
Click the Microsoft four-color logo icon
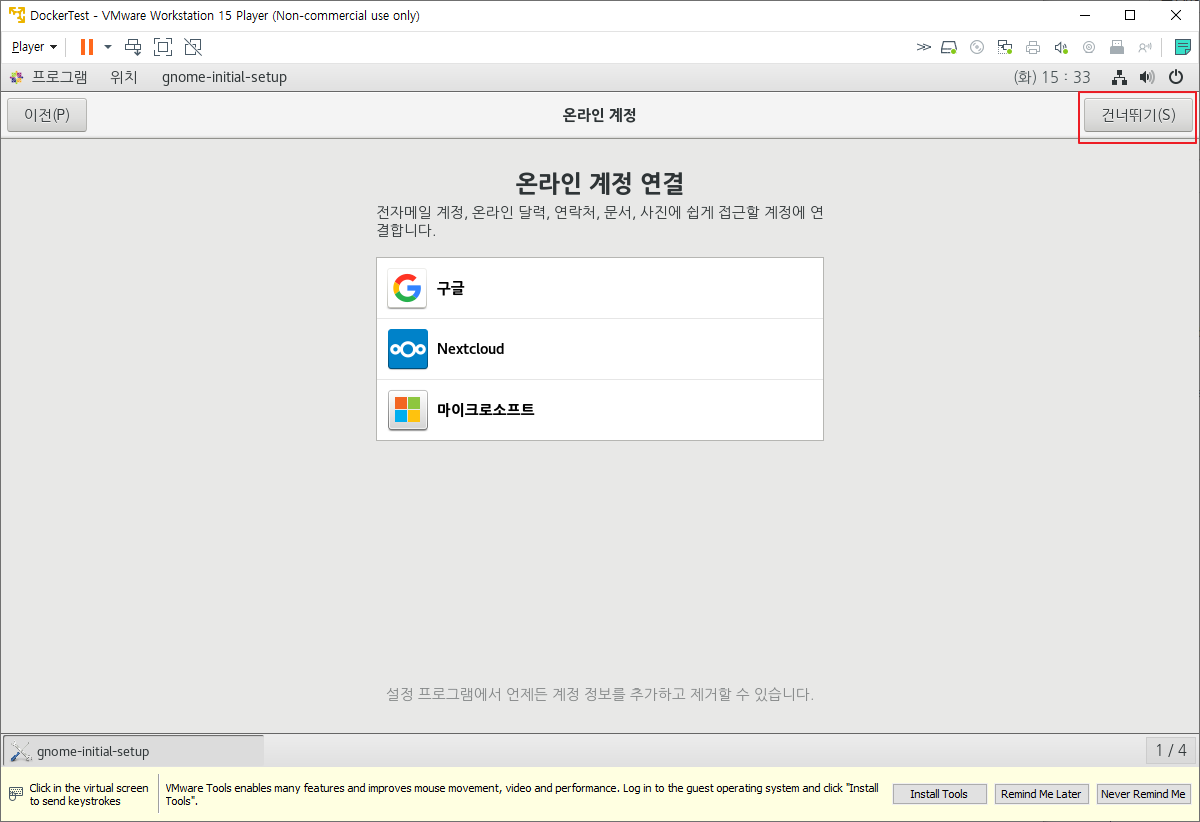pos(407,410)
